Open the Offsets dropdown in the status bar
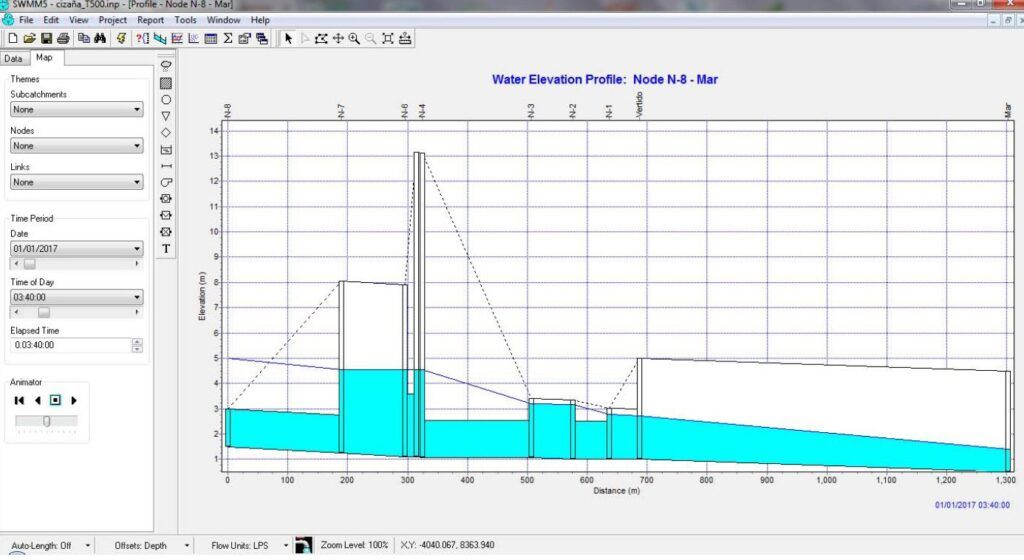The image size is (1024, 560). [186, 545]
